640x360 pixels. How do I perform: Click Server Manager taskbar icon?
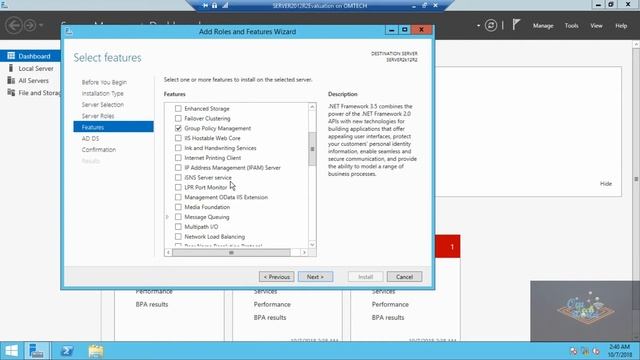coord(37,351)
